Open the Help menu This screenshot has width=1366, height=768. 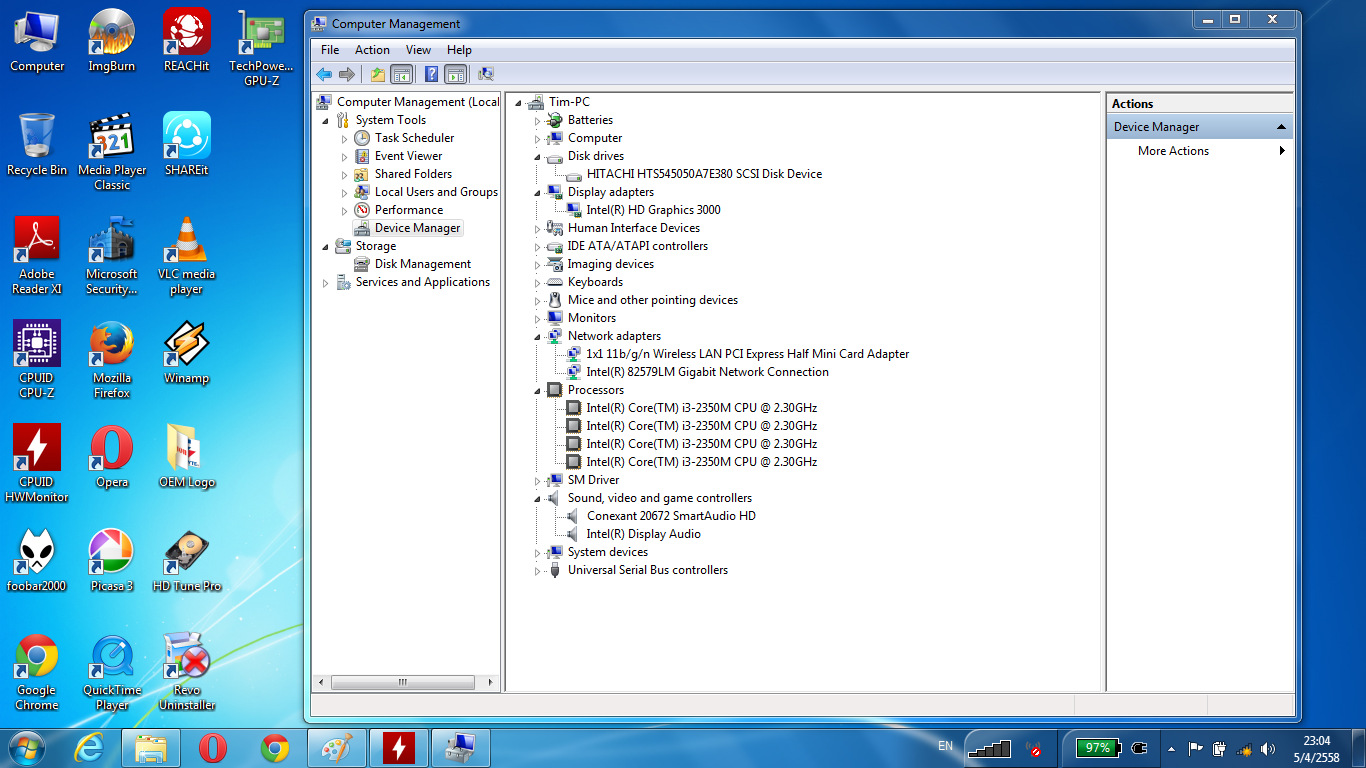tap(459, 50)
